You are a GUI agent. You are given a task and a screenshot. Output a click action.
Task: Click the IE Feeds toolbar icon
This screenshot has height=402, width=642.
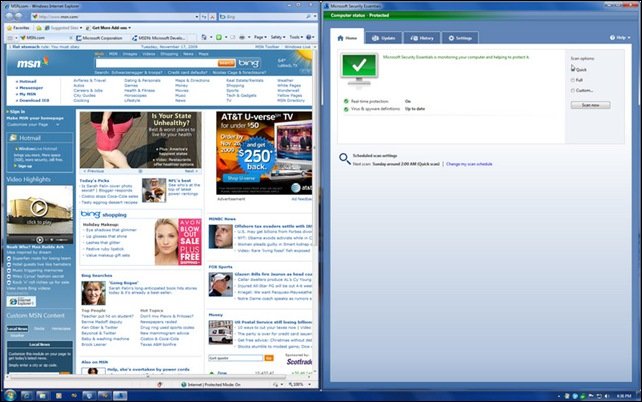click(219, 37)
